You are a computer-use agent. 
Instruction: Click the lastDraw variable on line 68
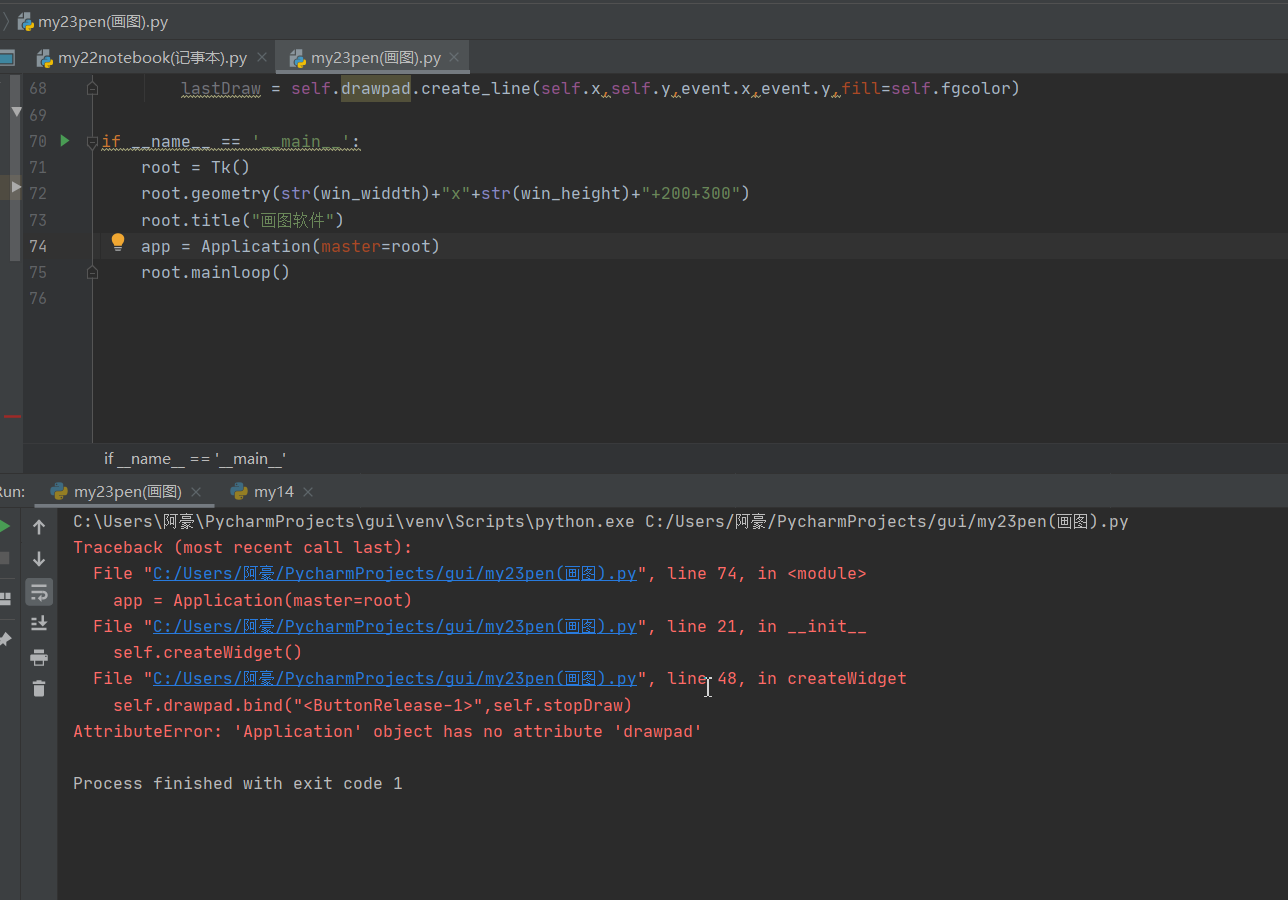tap(221, 88)
